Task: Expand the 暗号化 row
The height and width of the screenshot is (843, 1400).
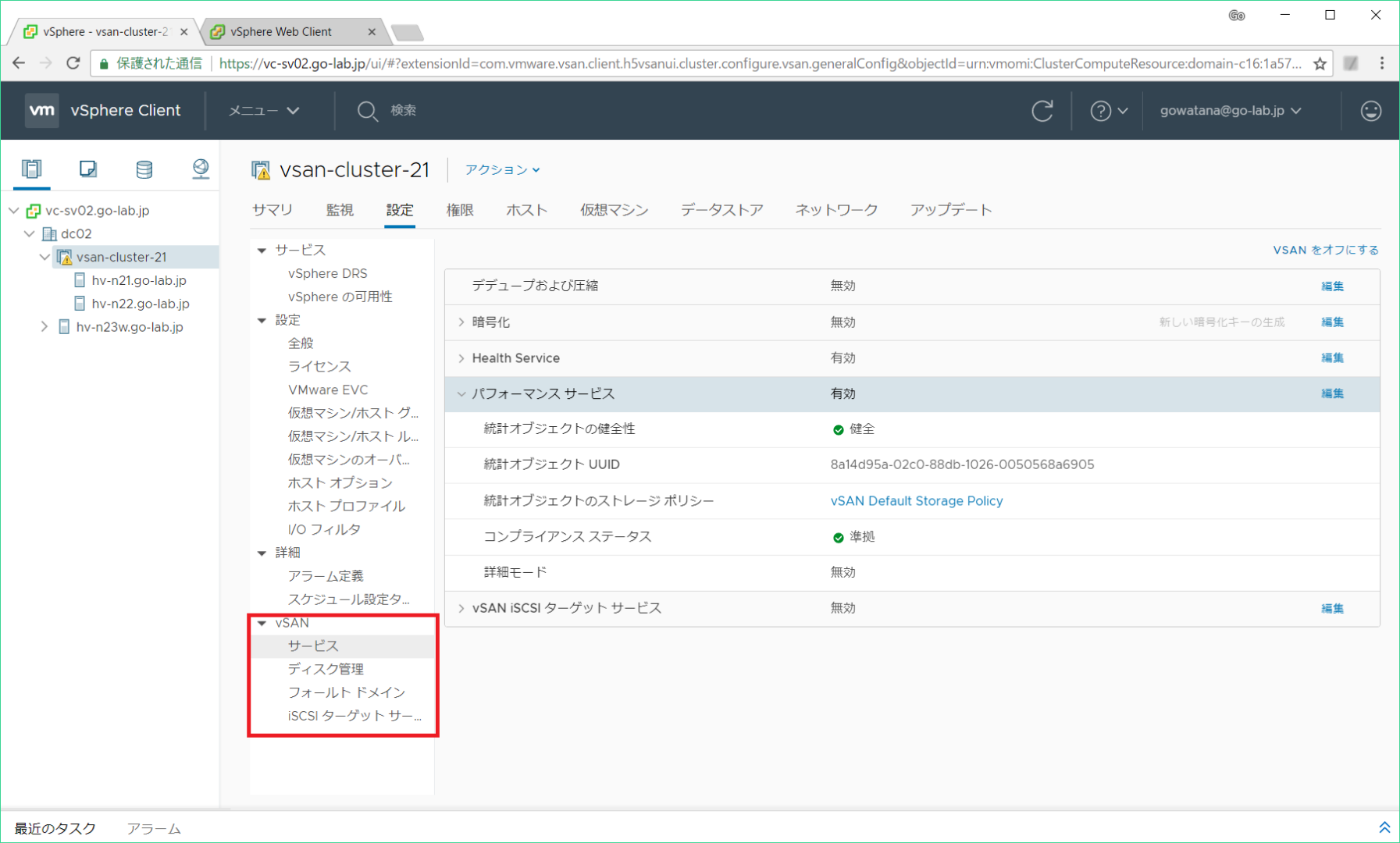Action: (x=461, y=322)
